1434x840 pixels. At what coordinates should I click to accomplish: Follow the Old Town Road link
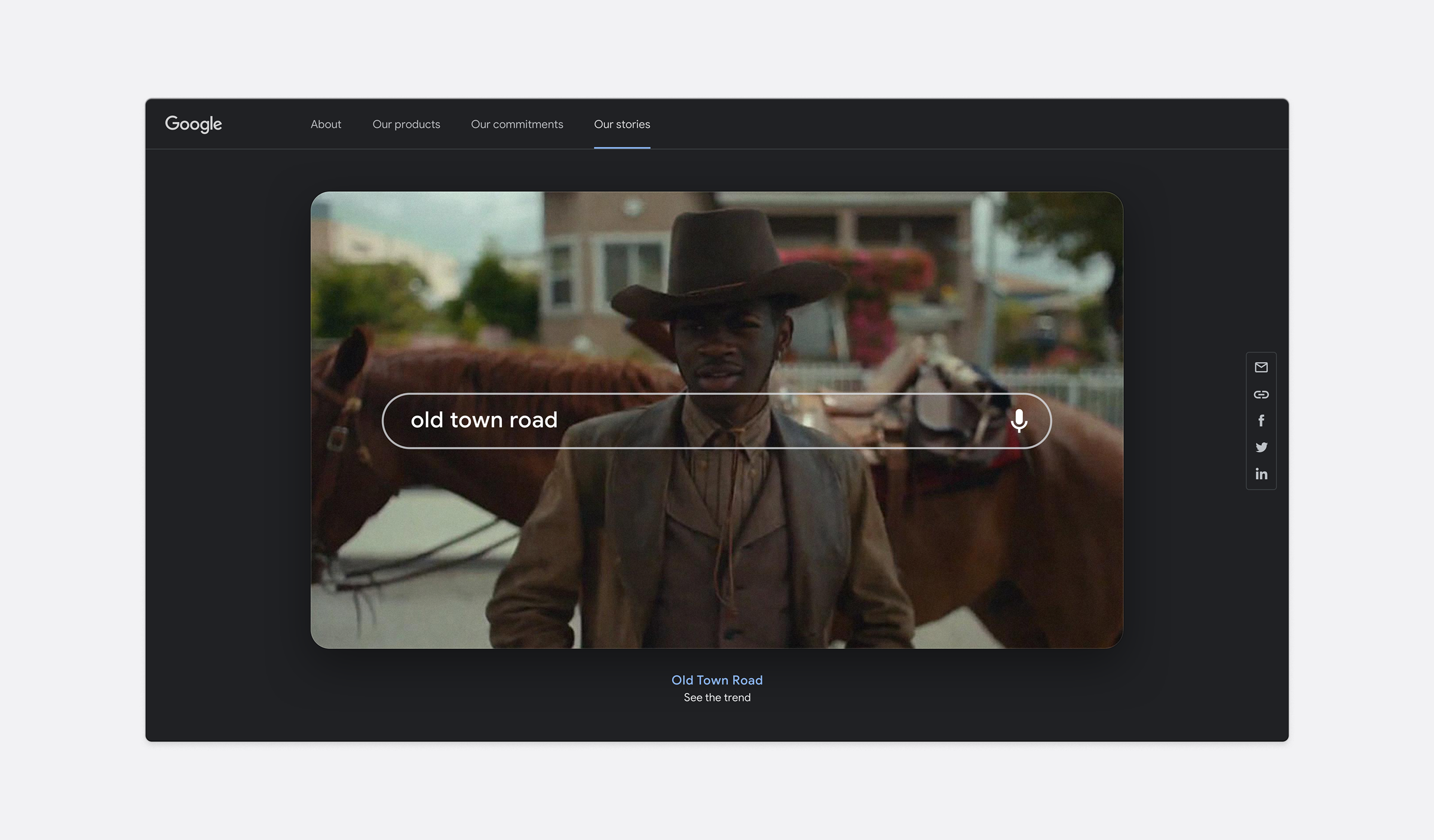717,680
